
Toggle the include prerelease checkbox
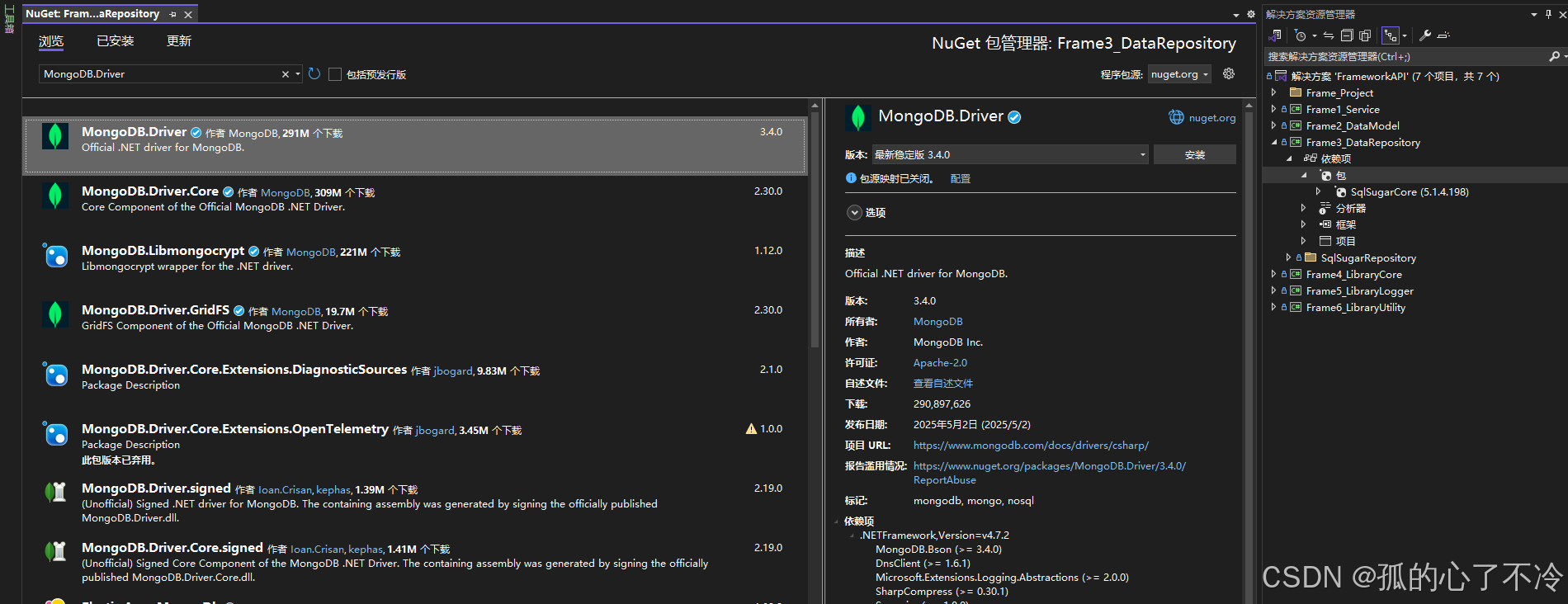coord(335,74)
